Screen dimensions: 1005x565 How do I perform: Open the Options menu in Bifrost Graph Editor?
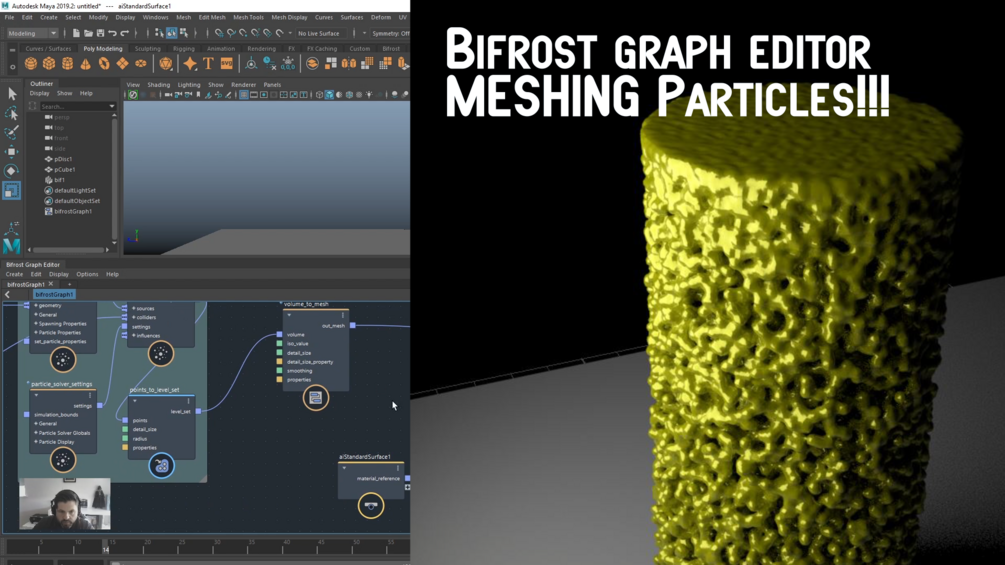[87, 274]
